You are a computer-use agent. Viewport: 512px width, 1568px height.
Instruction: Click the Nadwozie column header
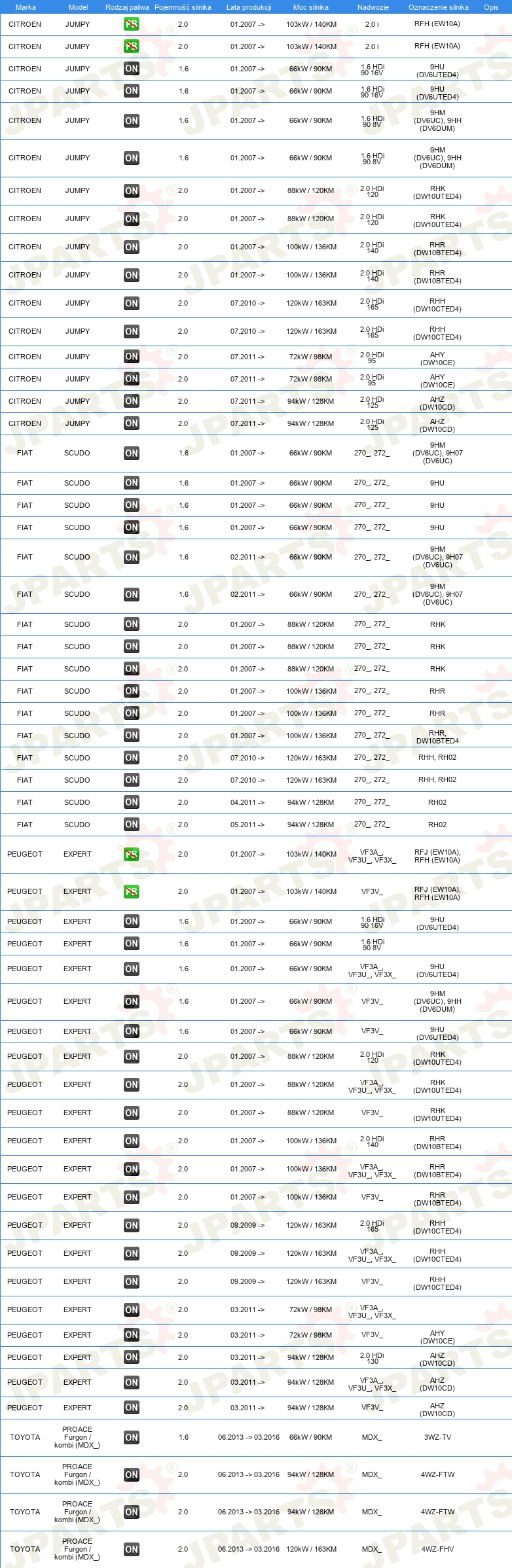point(373,7)
